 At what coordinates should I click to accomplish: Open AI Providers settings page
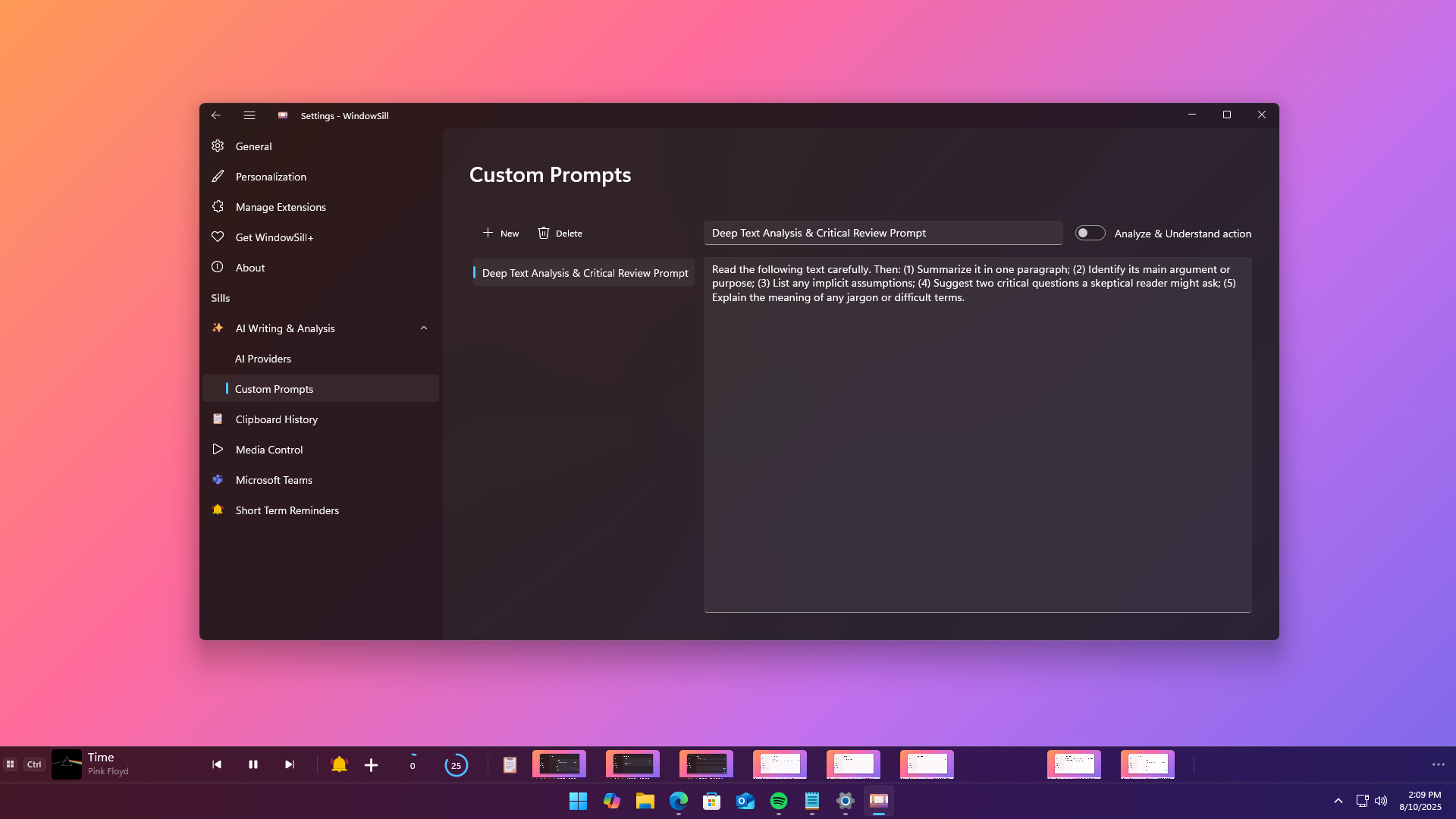click(x=263, y=359)
